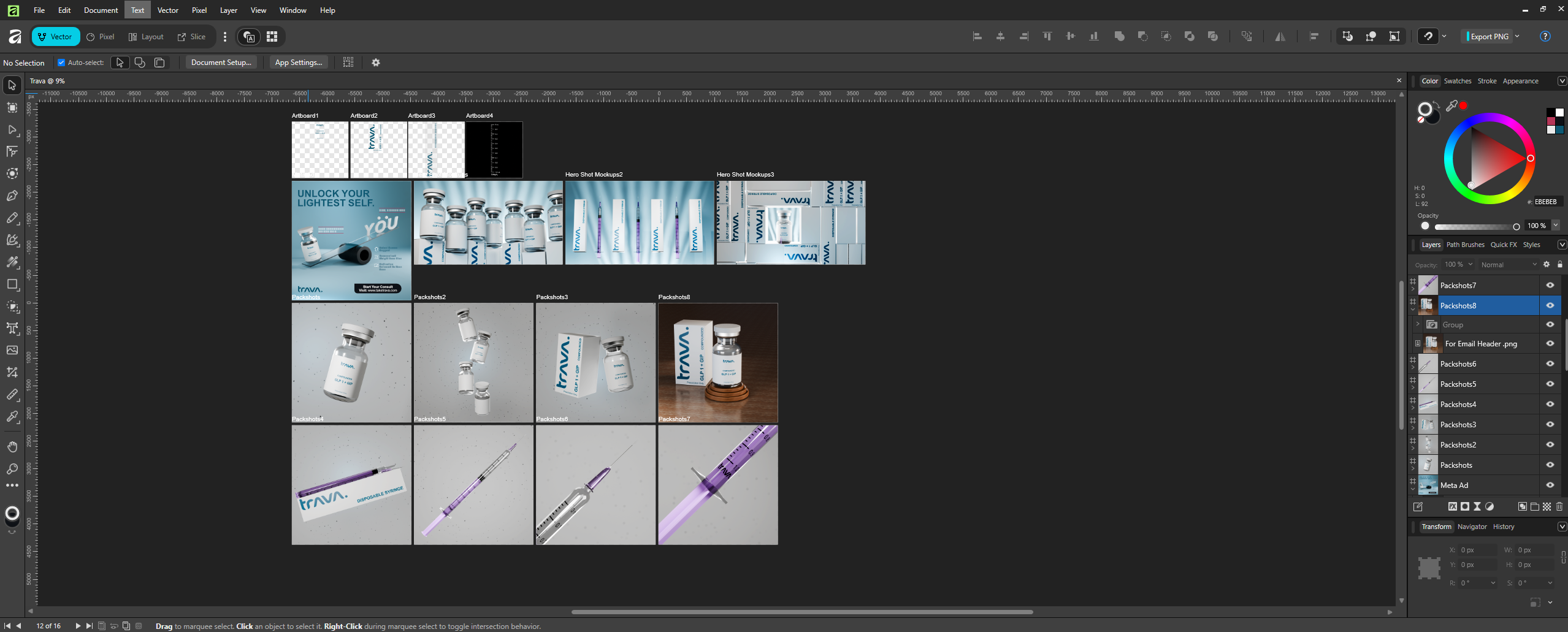
Task: Open the Color panel options menu
Action: click(x=1562, y=81)
